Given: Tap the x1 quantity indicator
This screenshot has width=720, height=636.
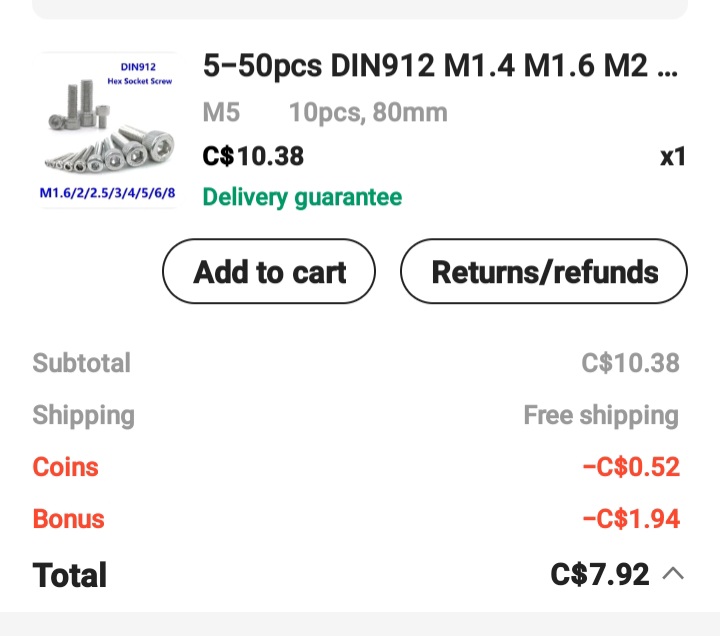Looking at the screenshot, I should pyautogui.click(x=673, y=157).
